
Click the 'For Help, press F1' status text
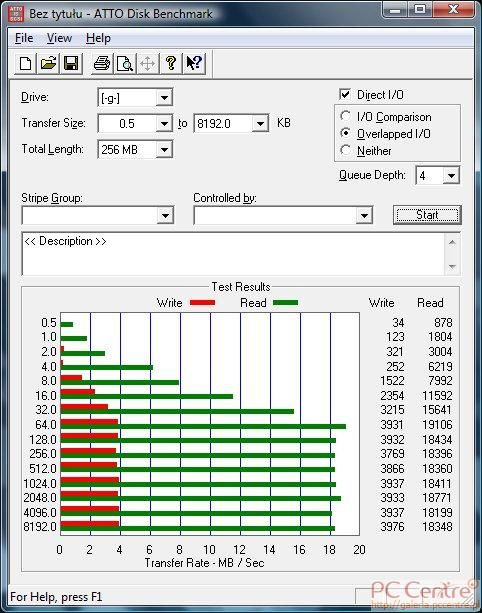click(56, 597)
